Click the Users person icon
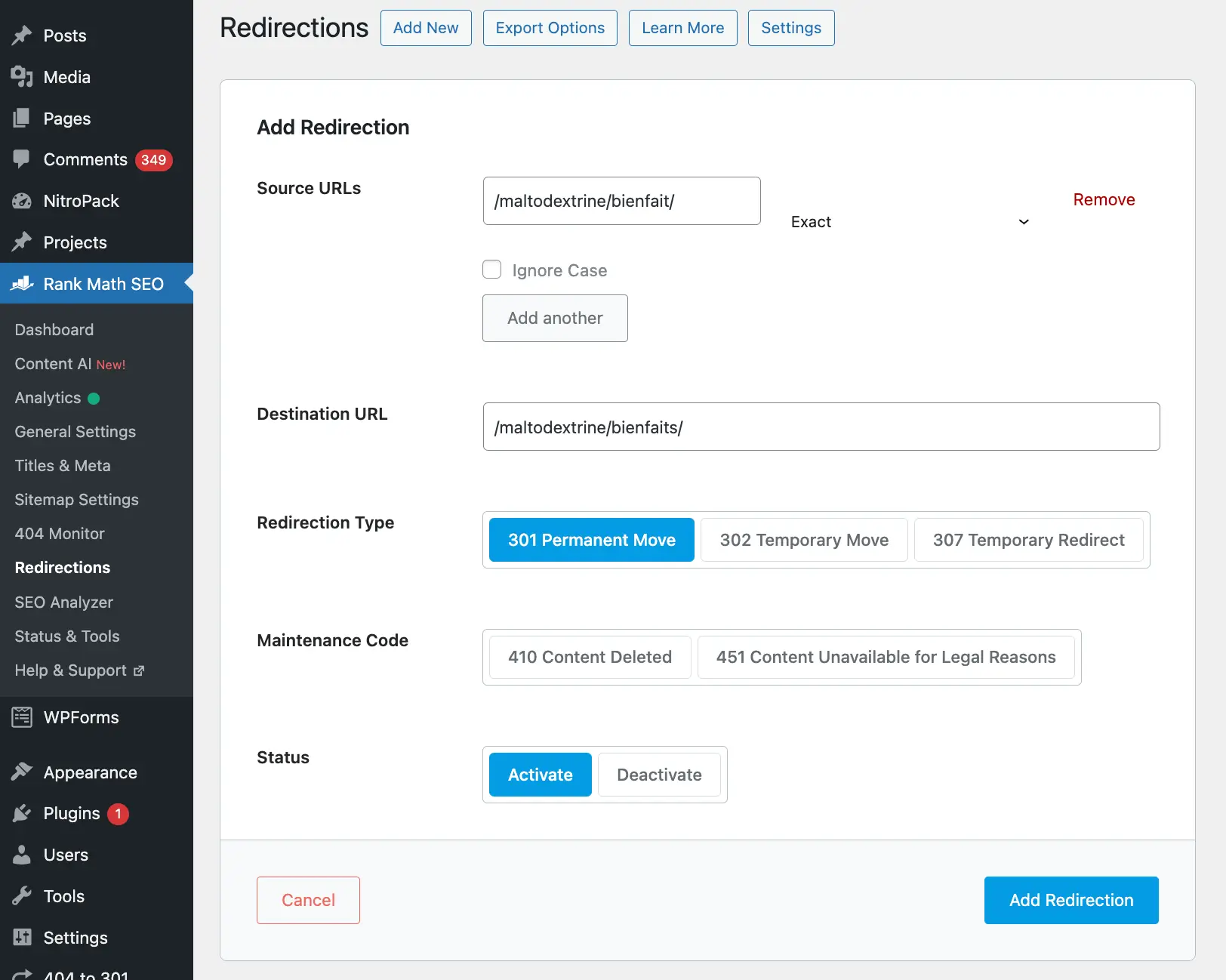 (x=22, y=855)
